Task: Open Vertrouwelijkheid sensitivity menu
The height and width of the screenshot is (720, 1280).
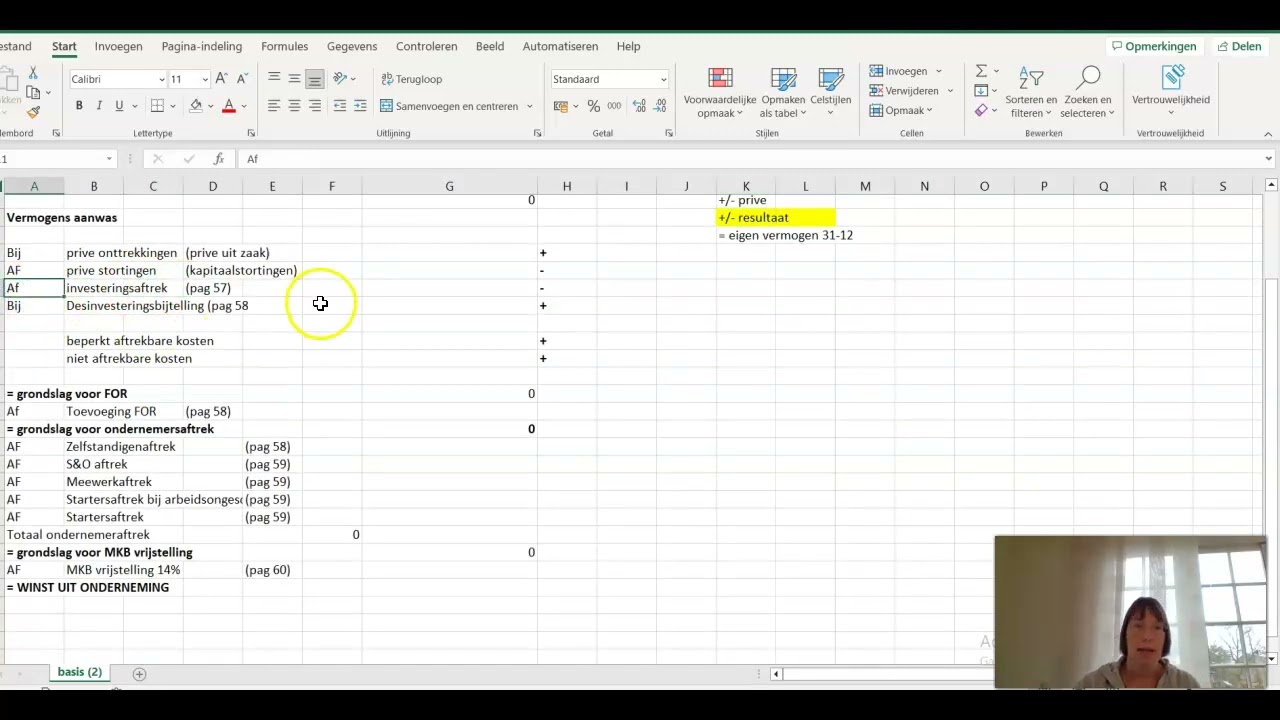Action: point(1171,88)
